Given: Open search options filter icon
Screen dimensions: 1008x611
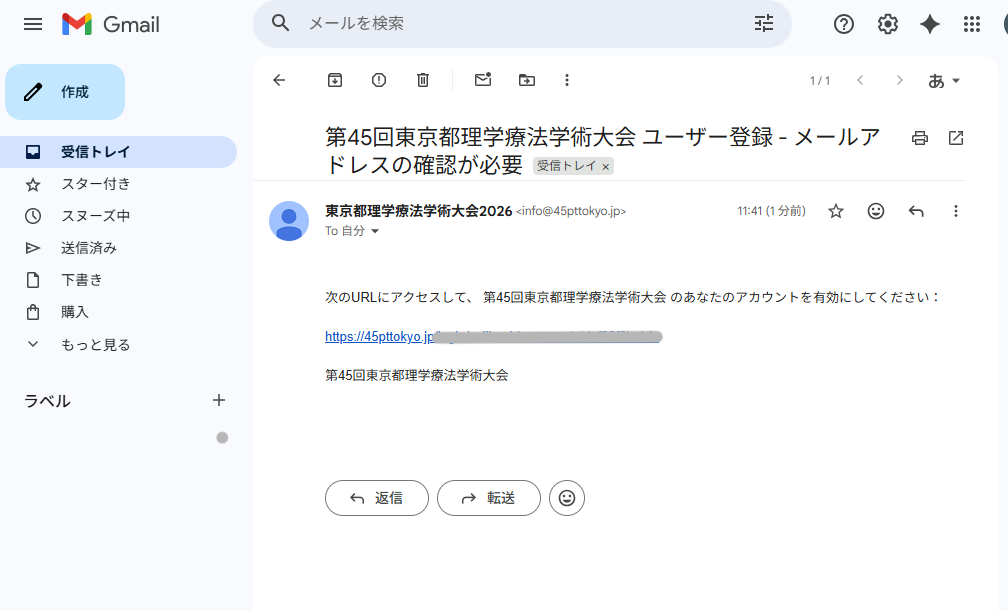Looking at the screenshot, I should [764, 24].
